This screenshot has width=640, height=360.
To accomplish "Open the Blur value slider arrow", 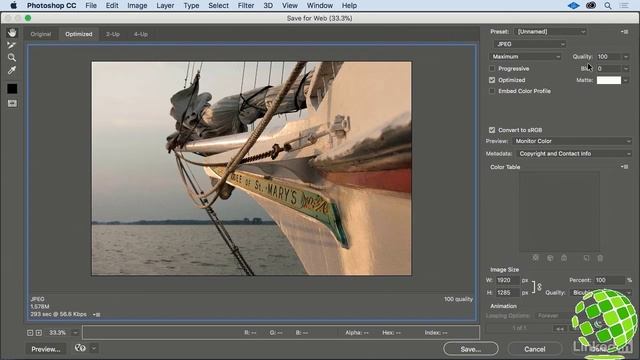I will (626, 69).
